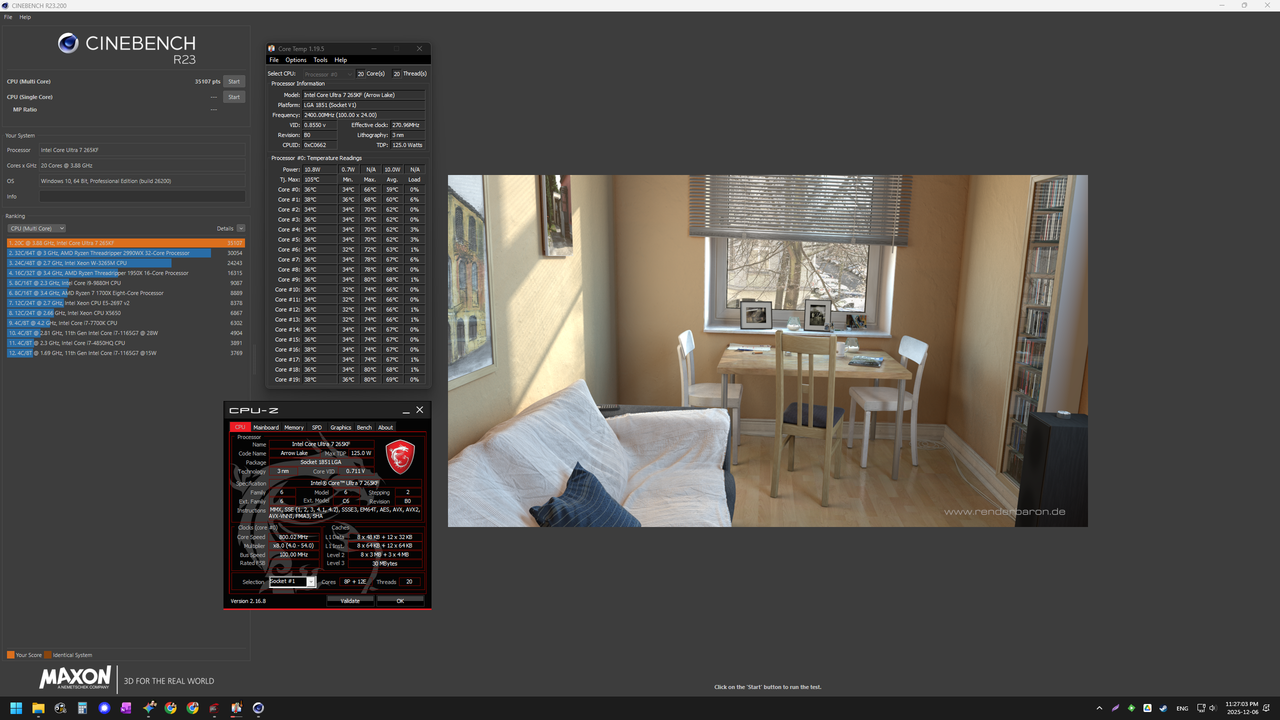This screenshot has height=720, width=1280.
Task: Open Microsoft Edge from the taskbar
Action: 105,708
